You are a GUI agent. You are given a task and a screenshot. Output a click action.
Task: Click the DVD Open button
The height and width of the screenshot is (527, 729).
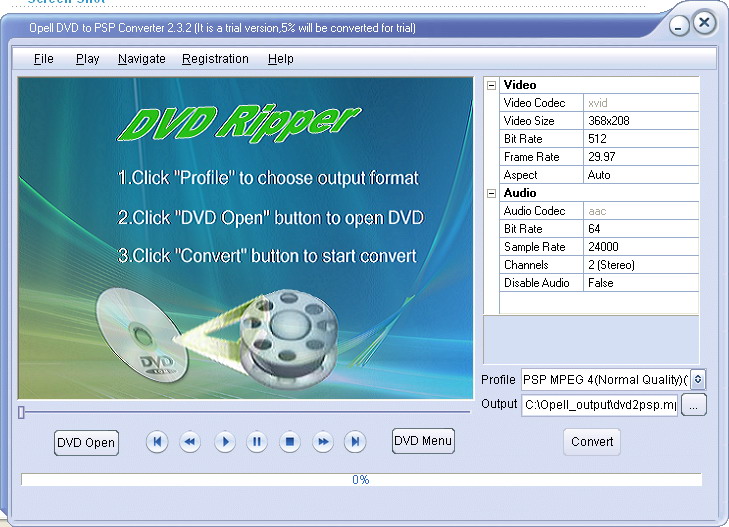[86, 443]
